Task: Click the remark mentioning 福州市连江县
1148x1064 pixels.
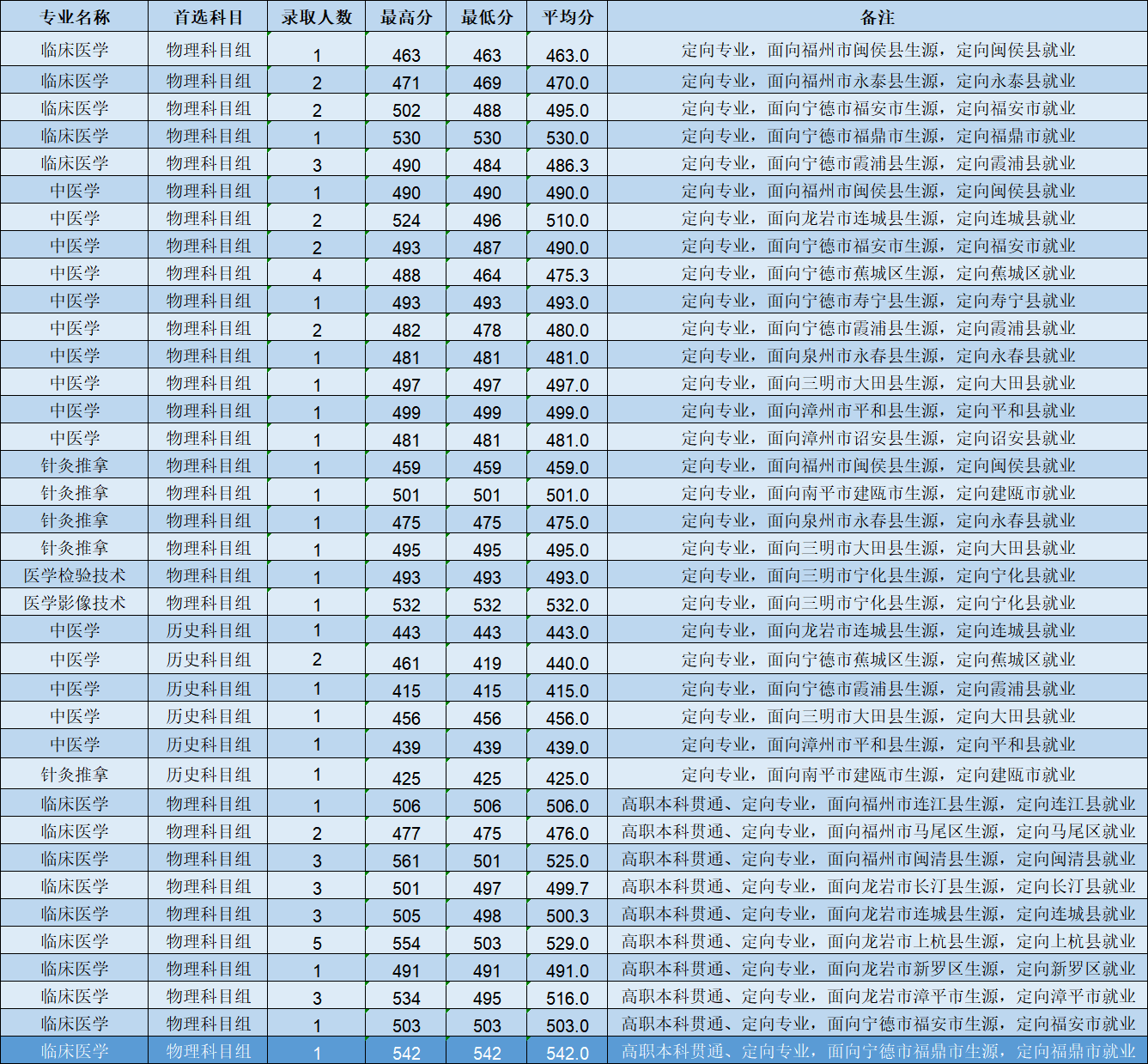Action: point(878,804)
